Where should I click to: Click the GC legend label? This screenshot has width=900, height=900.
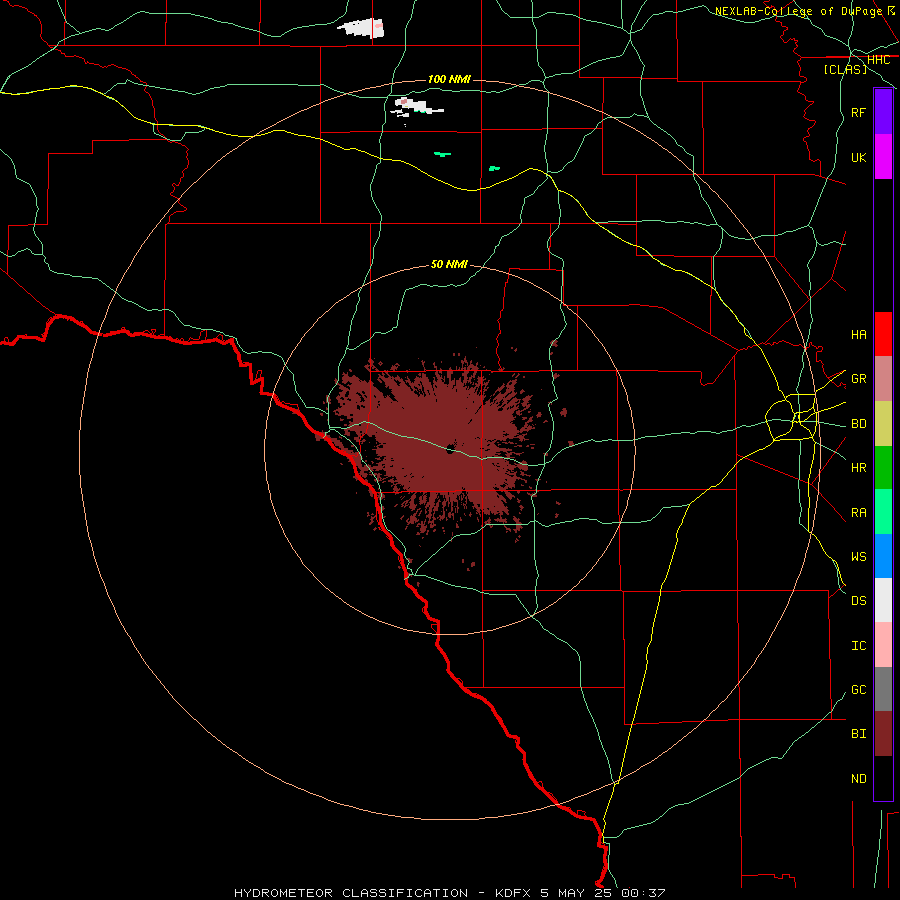click(858, 689)
